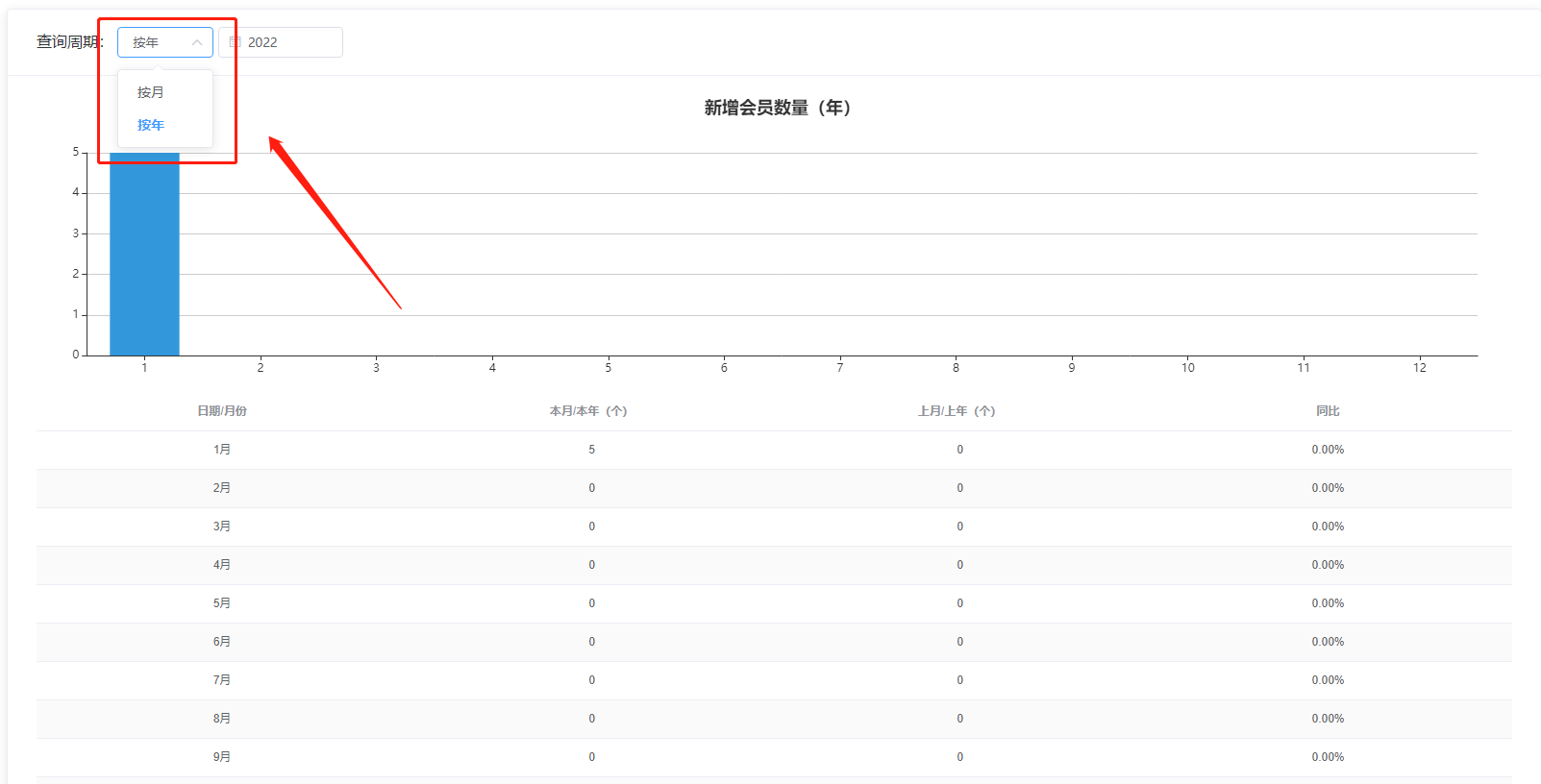Click the 0.00% value in the 8月 row
The width and height of the screenshot is (1541, 784).
(1328, 719)
